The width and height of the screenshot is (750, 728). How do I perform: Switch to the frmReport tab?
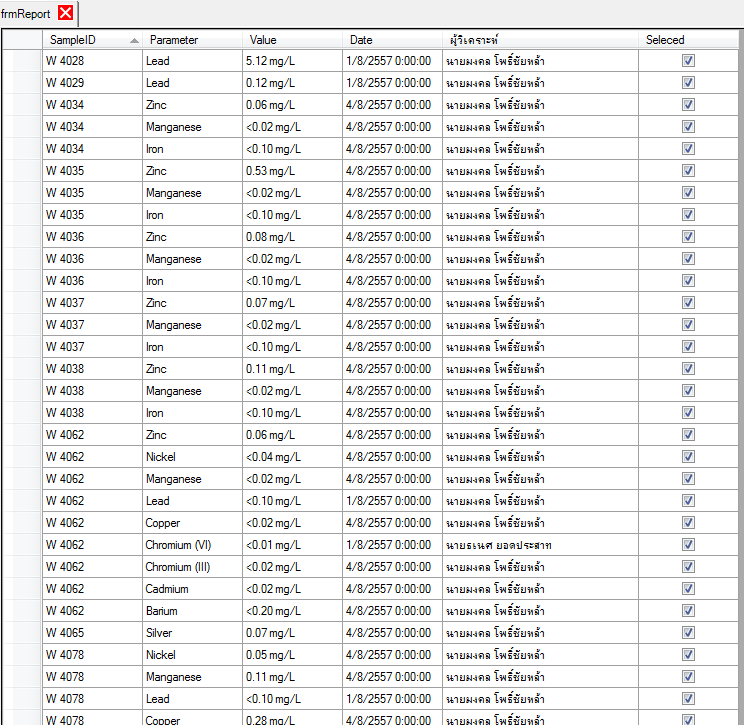pyautogui.click(x=26, y=14)
